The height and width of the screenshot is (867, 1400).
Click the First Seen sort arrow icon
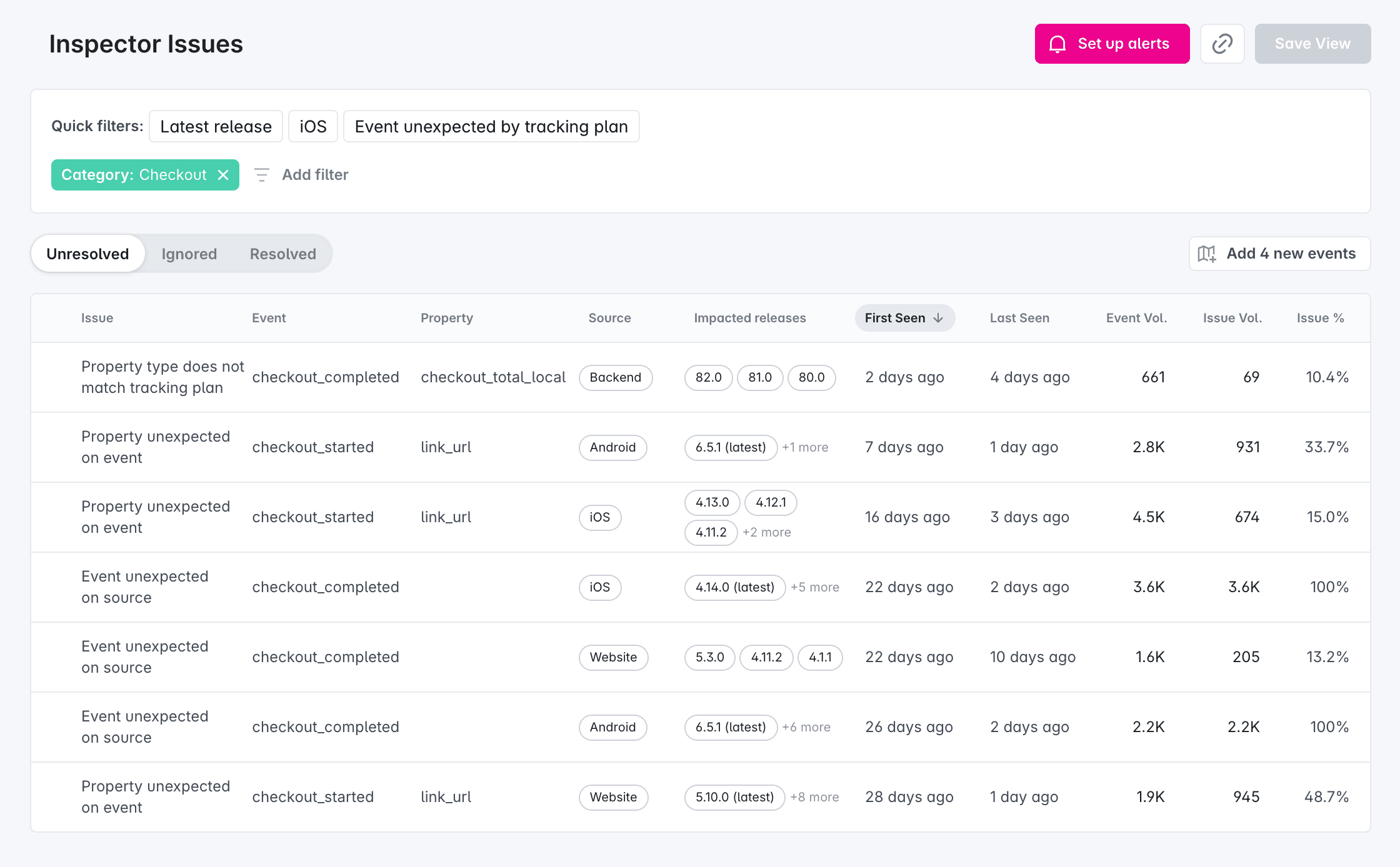coord(940,318)
